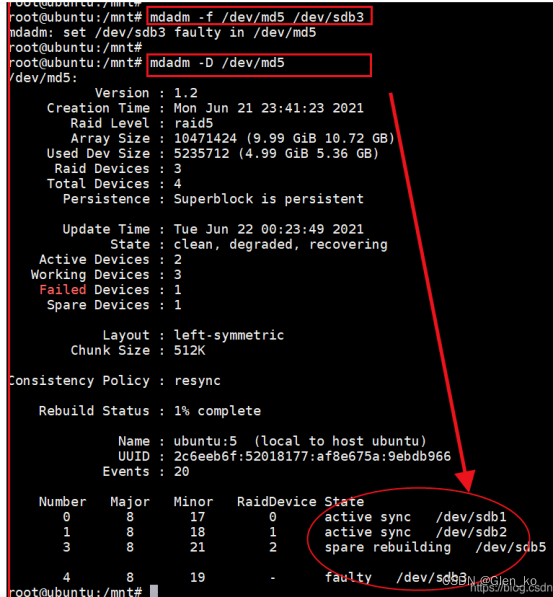
Task: Click the Creation Time value
Action: (269, 108)
